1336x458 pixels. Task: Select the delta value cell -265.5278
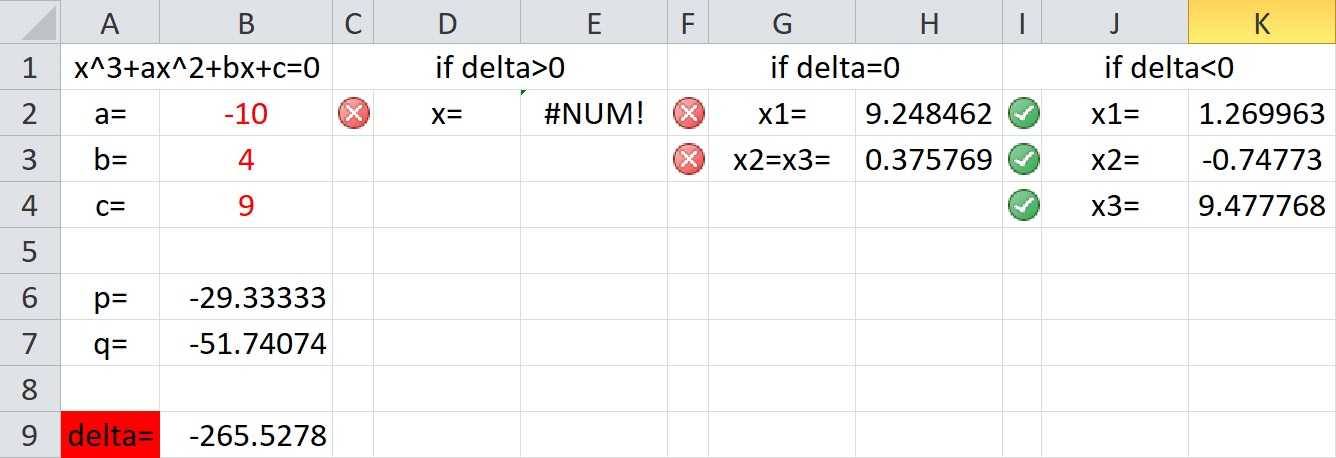coord(246,435)
